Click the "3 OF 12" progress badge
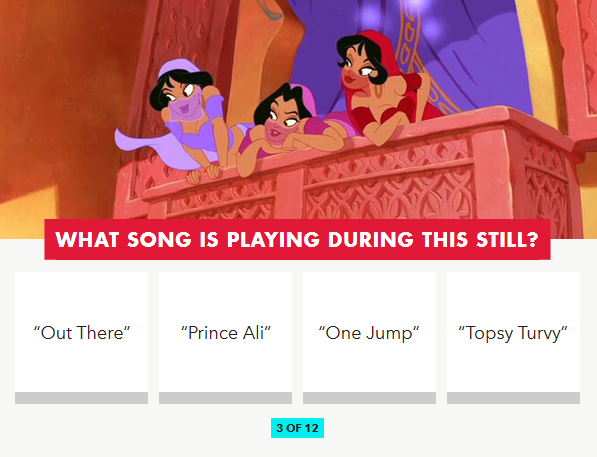This screenshot has height=457, width=597. (297, 428)
